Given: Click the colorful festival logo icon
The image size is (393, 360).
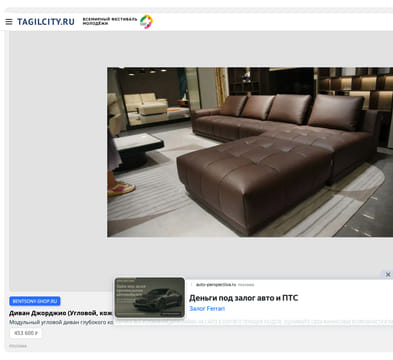Looking at the screenshot, I should coord(146,22).
